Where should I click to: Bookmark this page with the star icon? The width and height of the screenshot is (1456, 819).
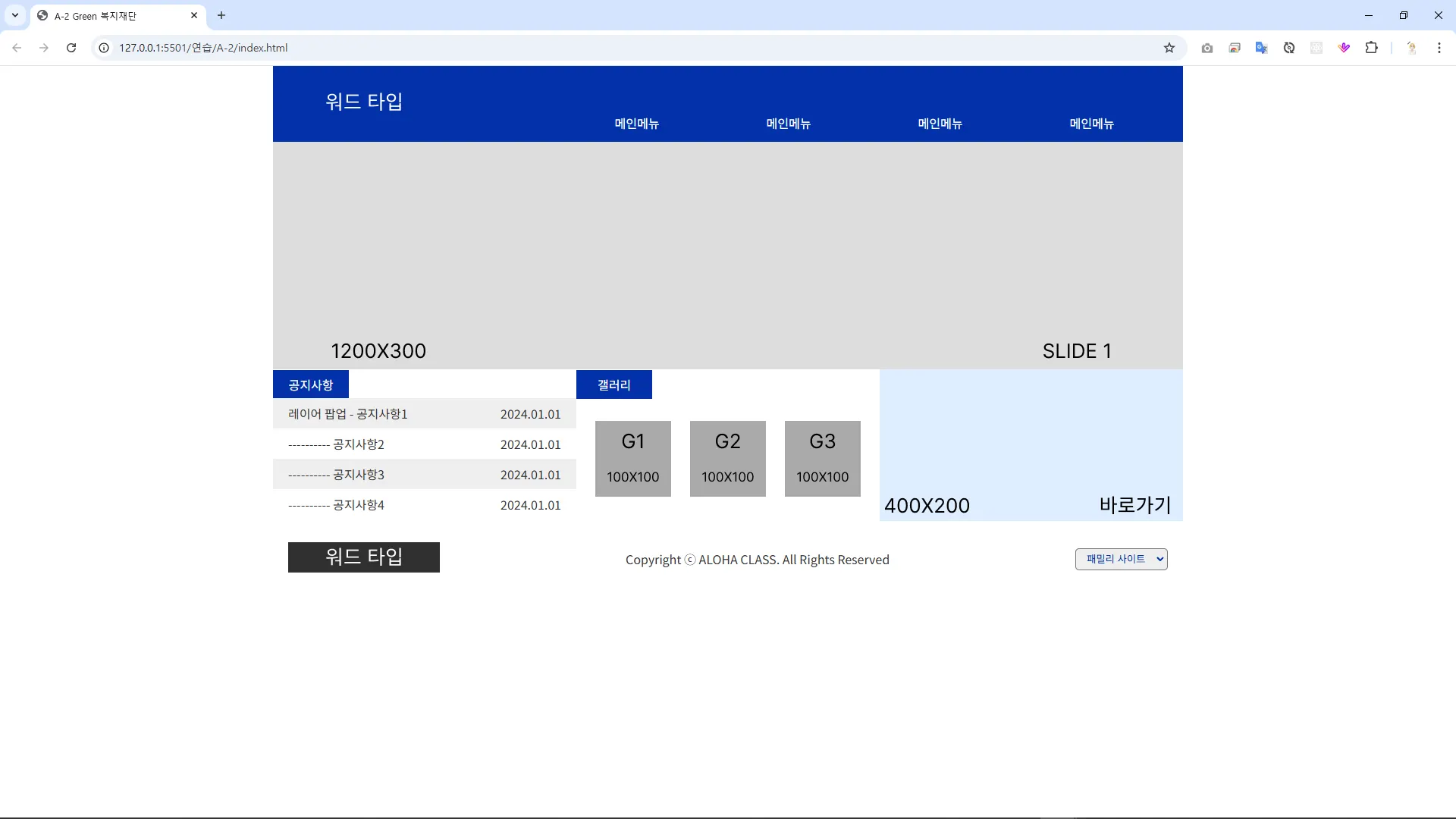[1169, 48]
